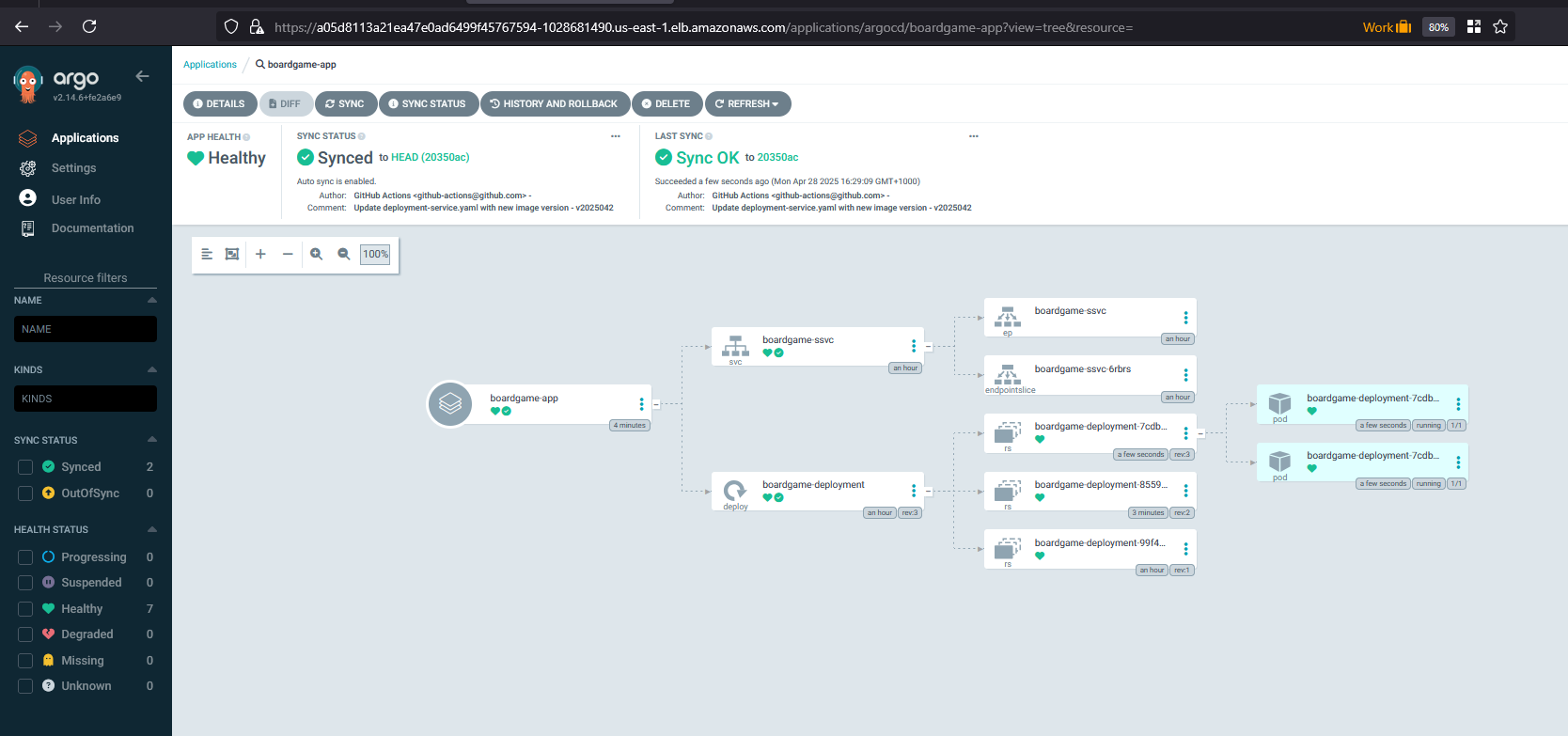This screenshot has width=1568, height=736.
Task: Click the KINDS filter input field
Action: [86, 399]
